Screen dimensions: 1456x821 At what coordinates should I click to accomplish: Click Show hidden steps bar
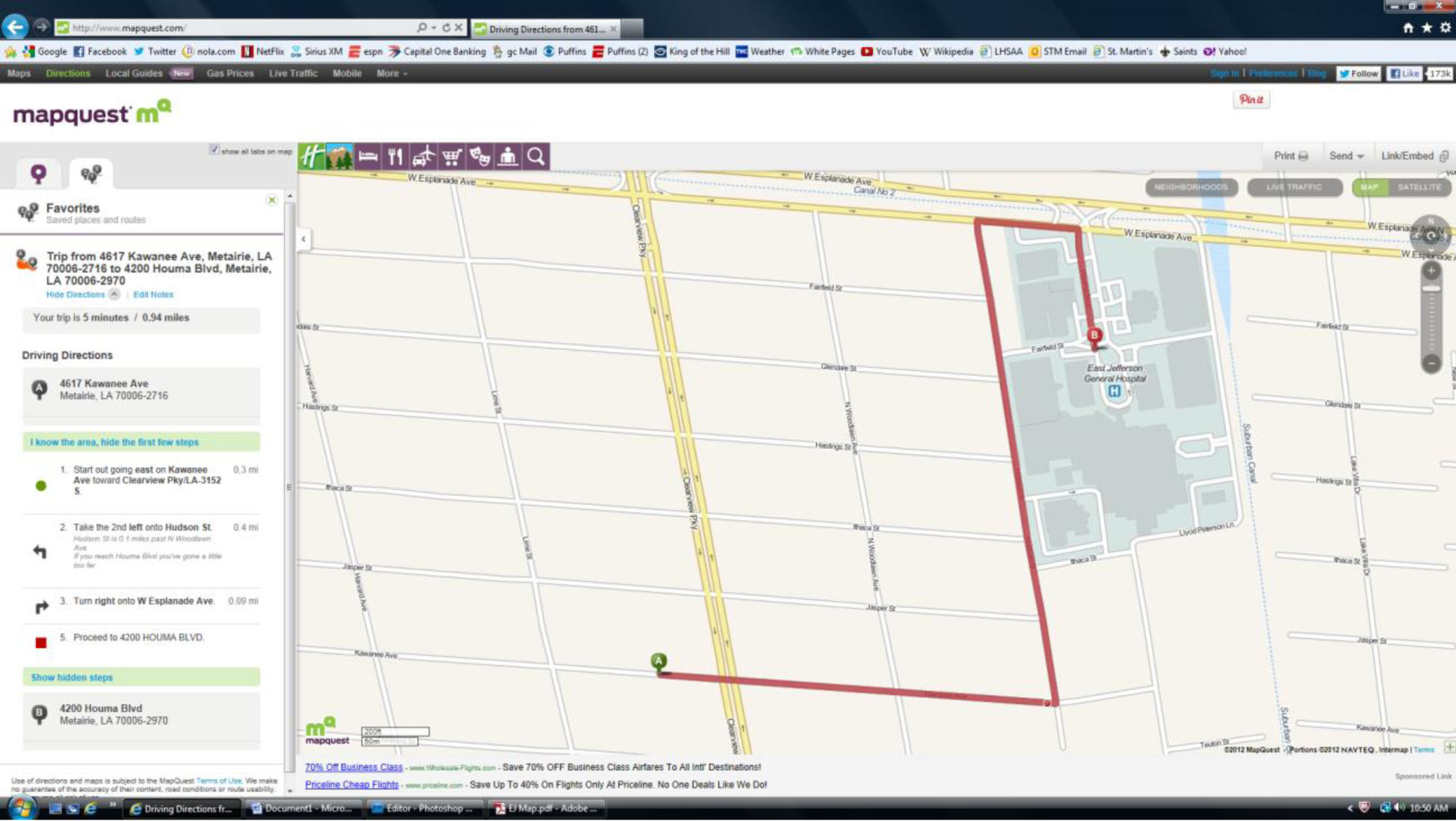pyautogui.click(x=141, y=678)
